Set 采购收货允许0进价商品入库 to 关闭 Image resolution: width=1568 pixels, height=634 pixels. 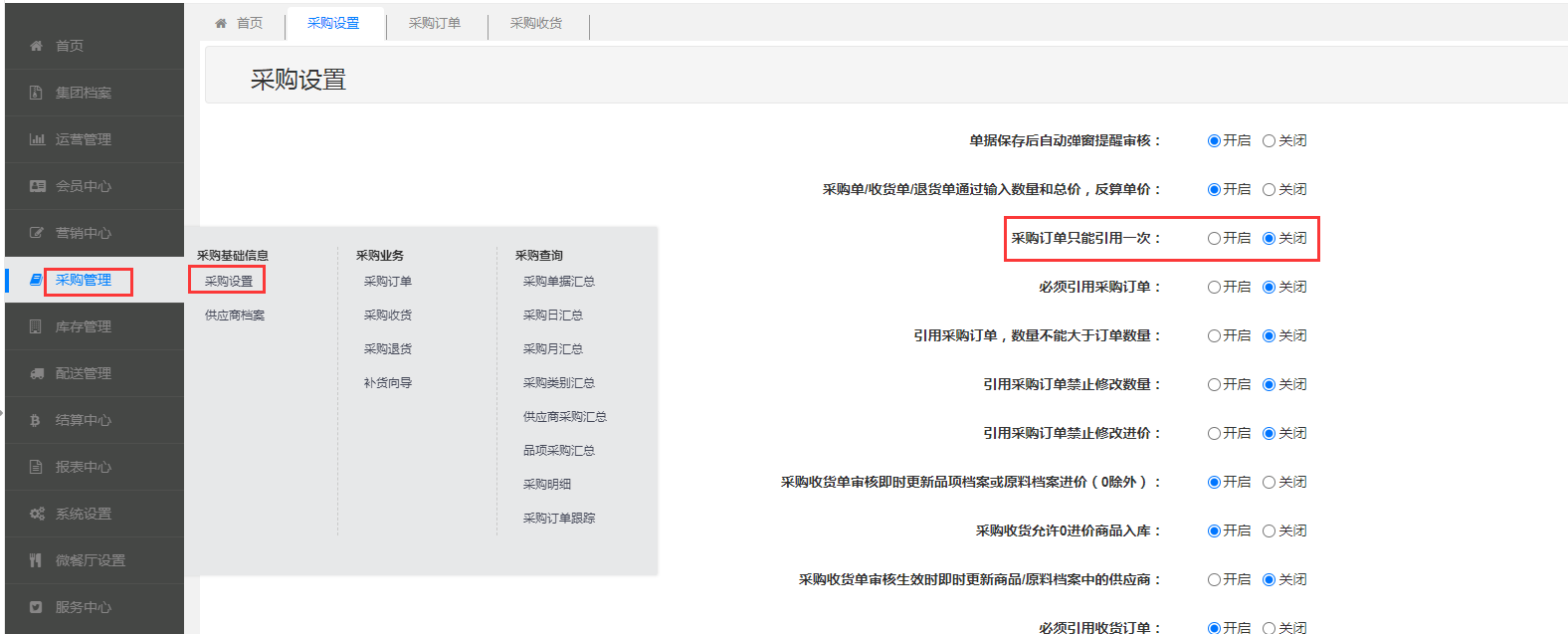click(x=1269, y=531)
